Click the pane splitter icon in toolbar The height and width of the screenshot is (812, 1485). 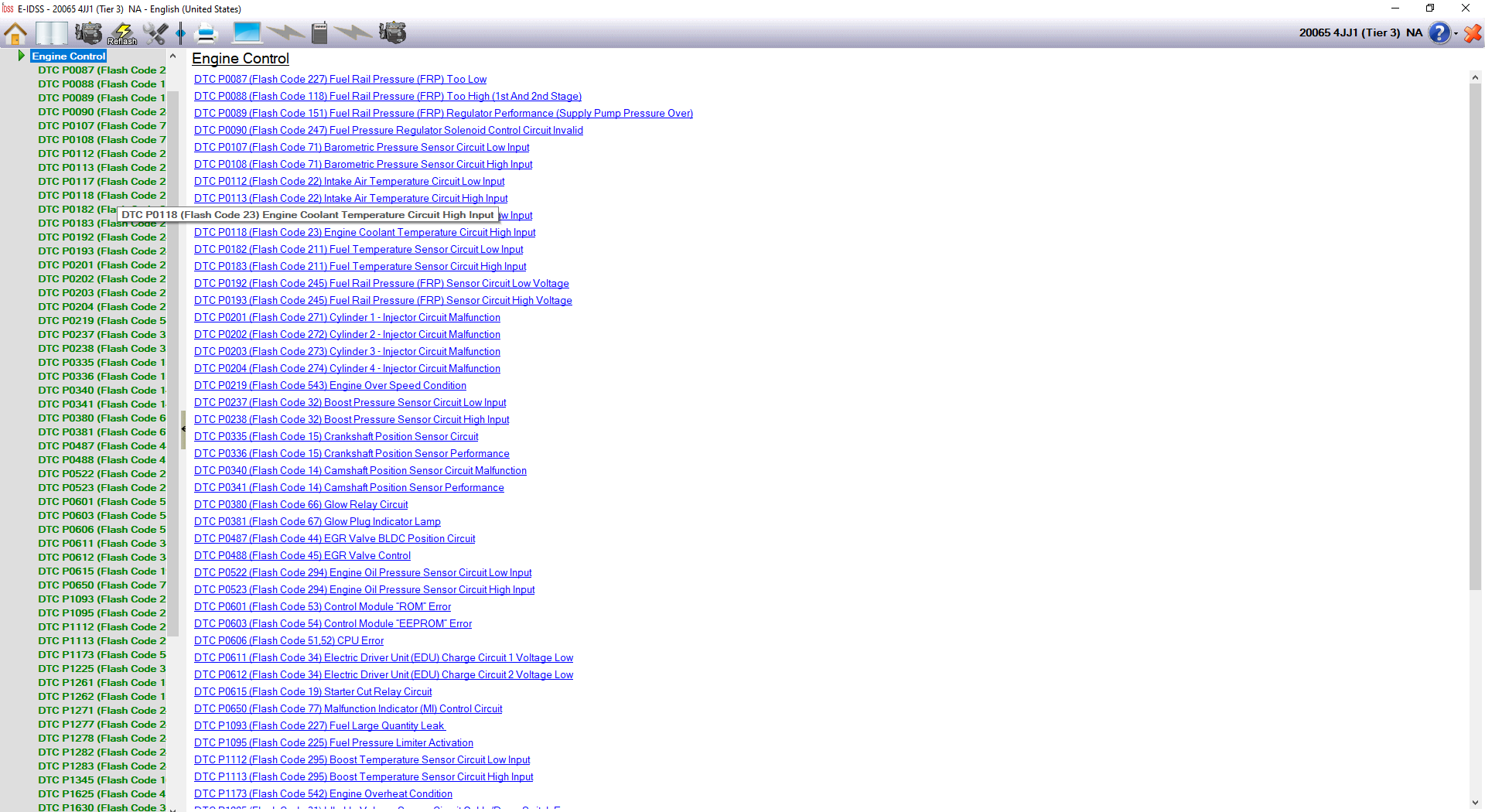pyautogui.click(x=180, y=33)
